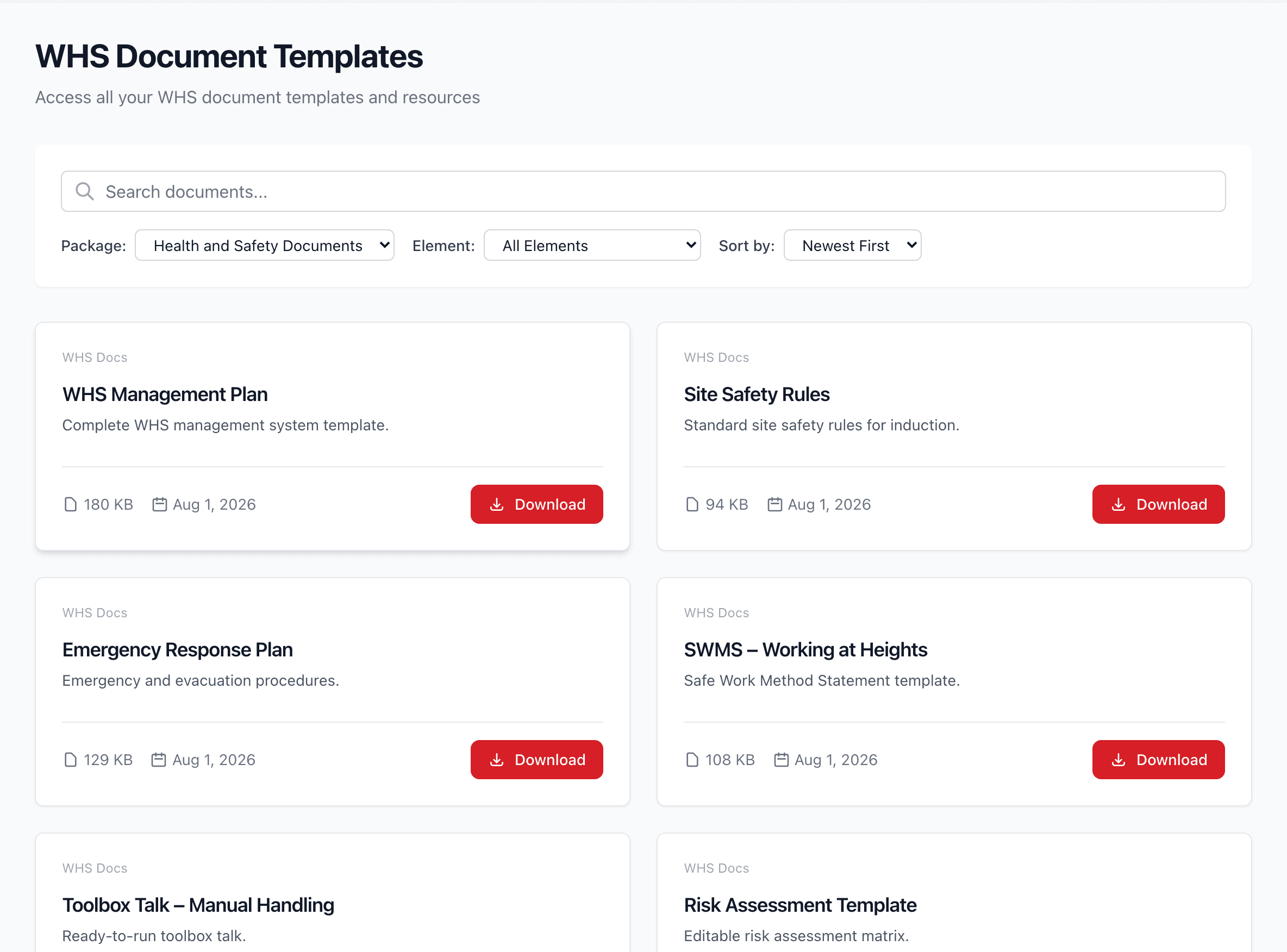Viewport: 1287px width, 952px height.
Task: Focus the Search documents field
Action: click(x=643, y=191)
